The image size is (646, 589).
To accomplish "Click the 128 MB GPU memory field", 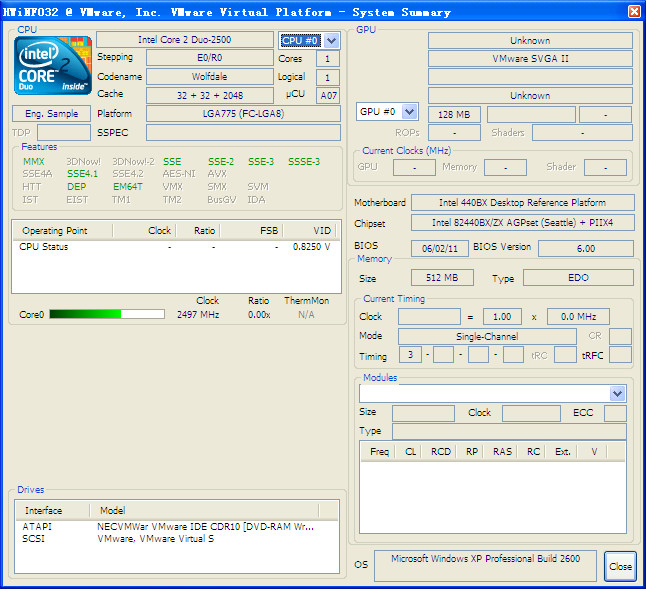I will (454, 115).
